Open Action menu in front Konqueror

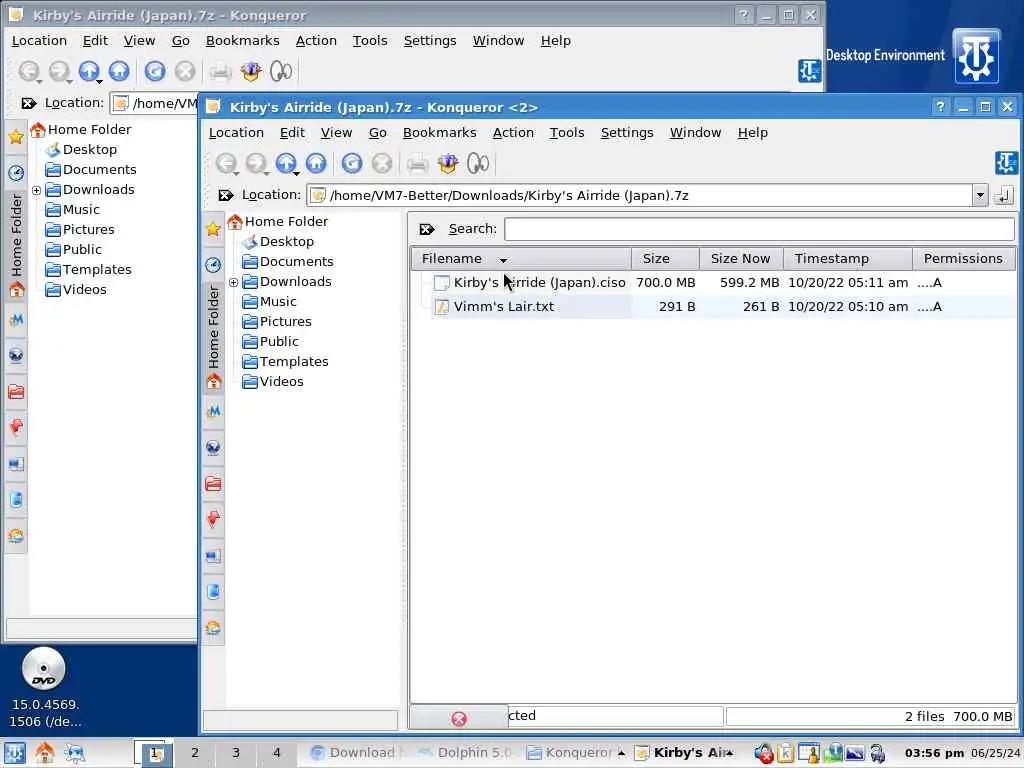[513, 133]
